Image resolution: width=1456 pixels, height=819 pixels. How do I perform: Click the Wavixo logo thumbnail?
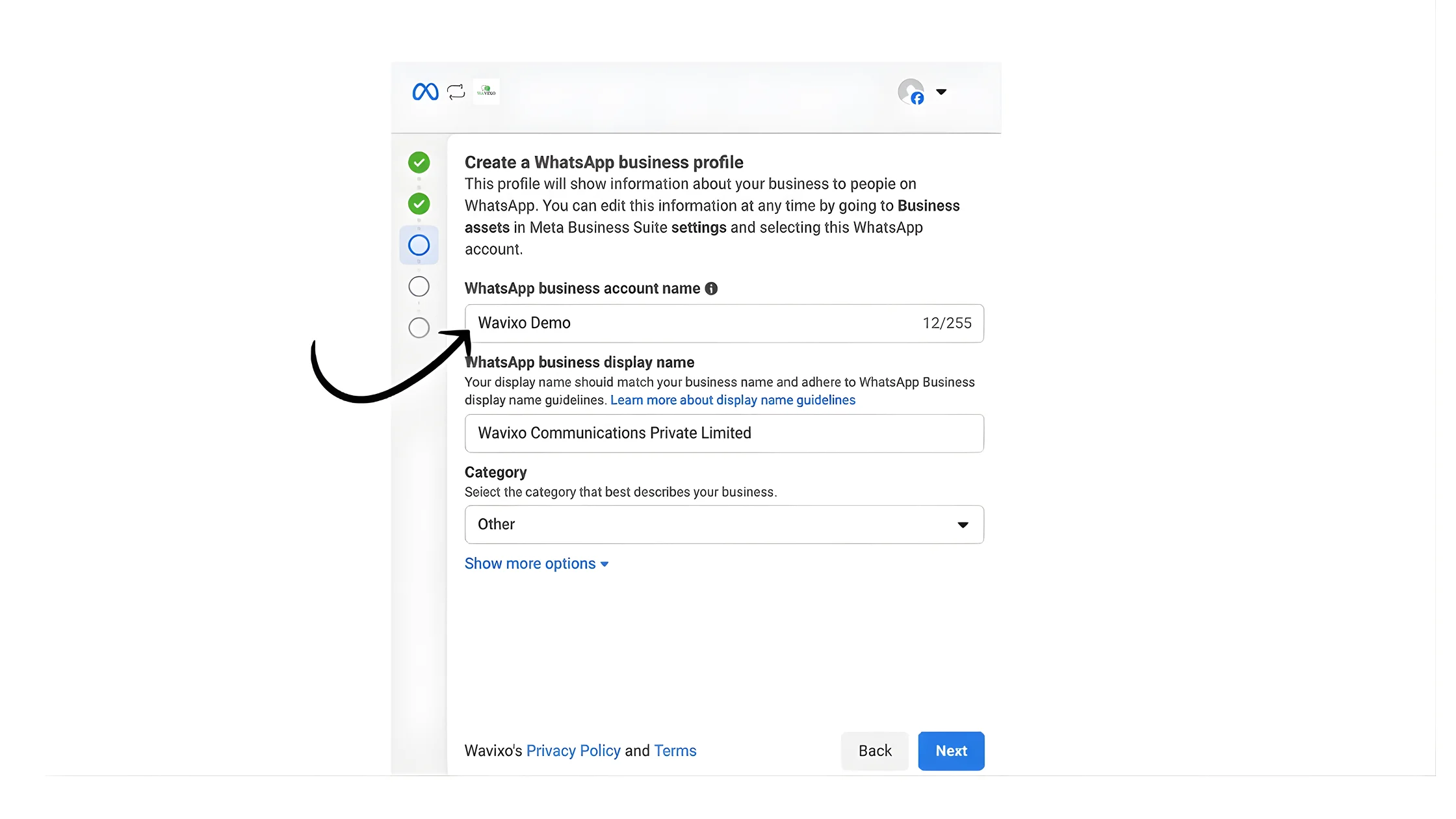click(486, 92)
